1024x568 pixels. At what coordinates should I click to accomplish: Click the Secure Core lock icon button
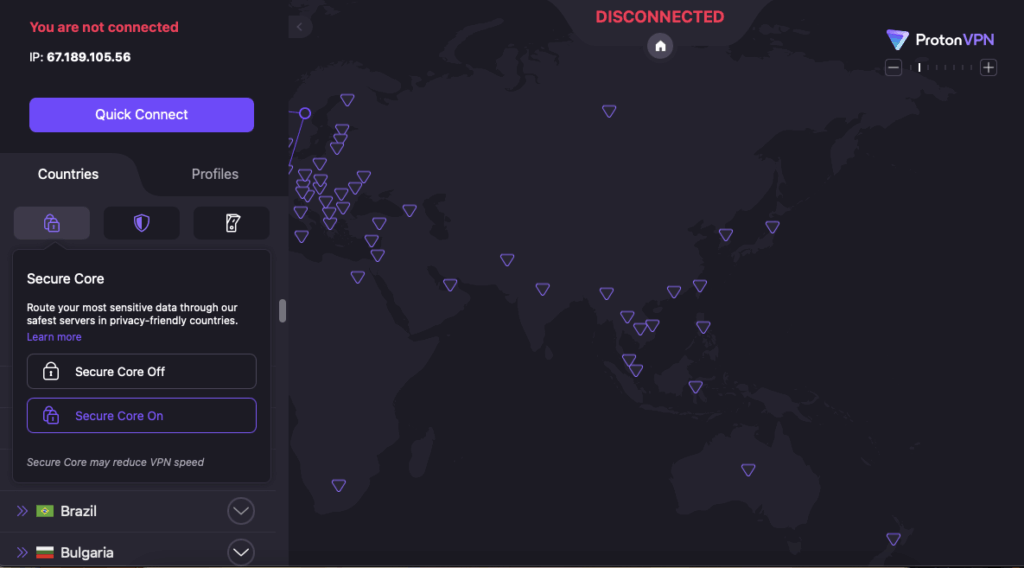point(52,223)
